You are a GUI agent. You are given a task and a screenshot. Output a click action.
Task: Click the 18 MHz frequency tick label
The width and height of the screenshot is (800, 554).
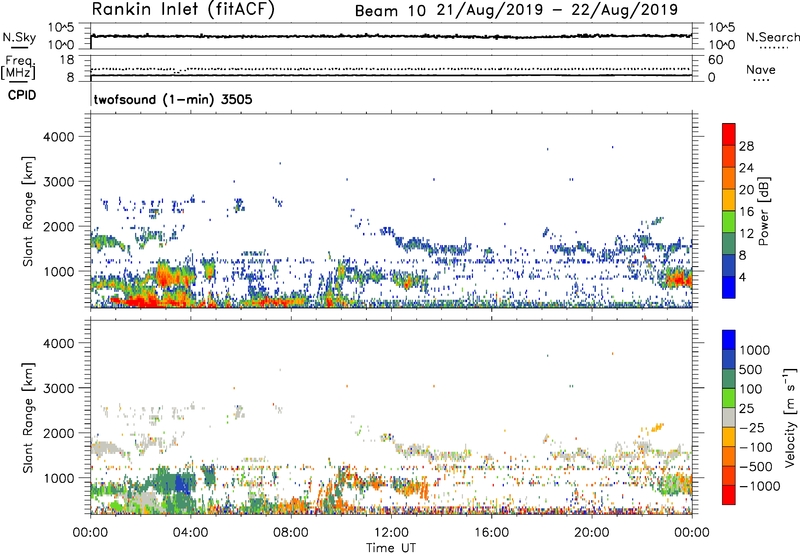66,60
